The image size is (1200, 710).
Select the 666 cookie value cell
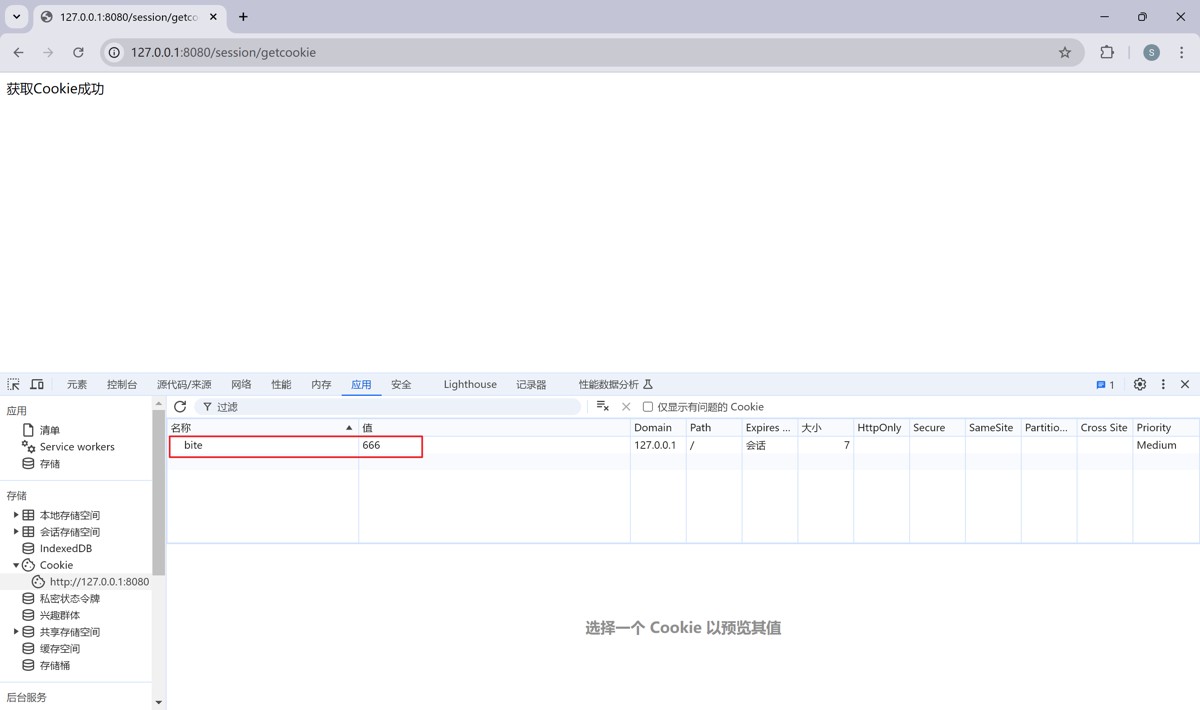pyautogui.click(x=494, y=445)
